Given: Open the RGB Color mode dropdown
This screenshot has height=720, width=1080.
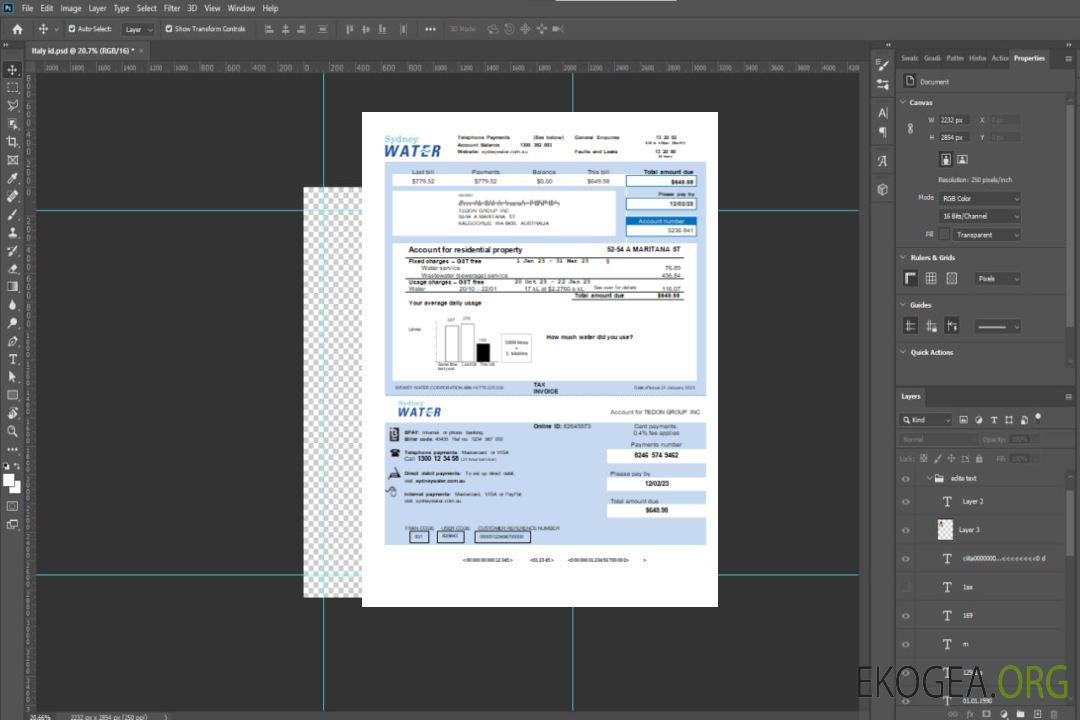Looking at the screenshot, I should tap(979, 198).
